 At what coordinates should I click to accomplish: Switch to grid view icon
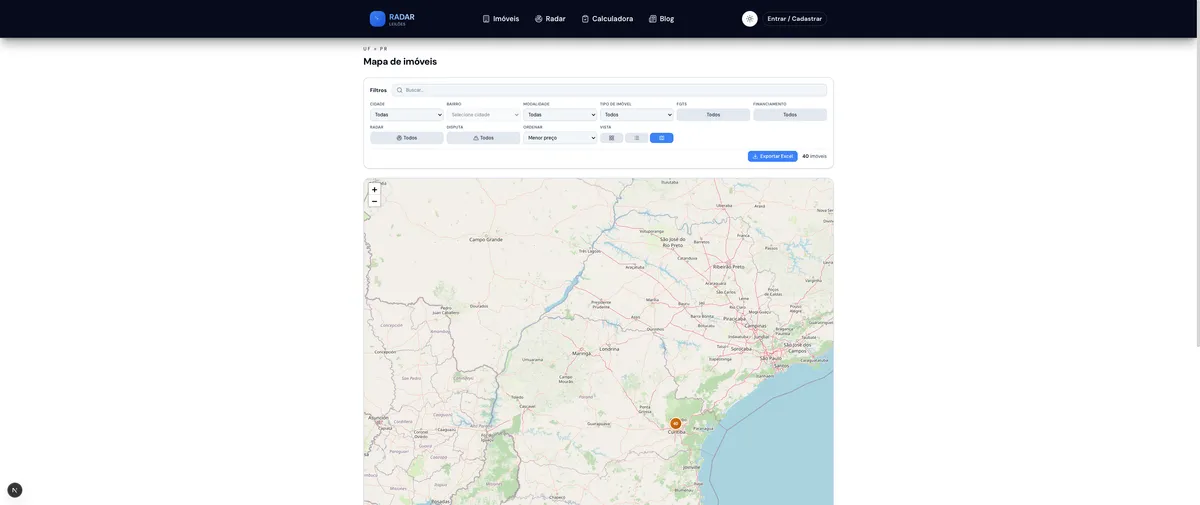coord(612,138)
